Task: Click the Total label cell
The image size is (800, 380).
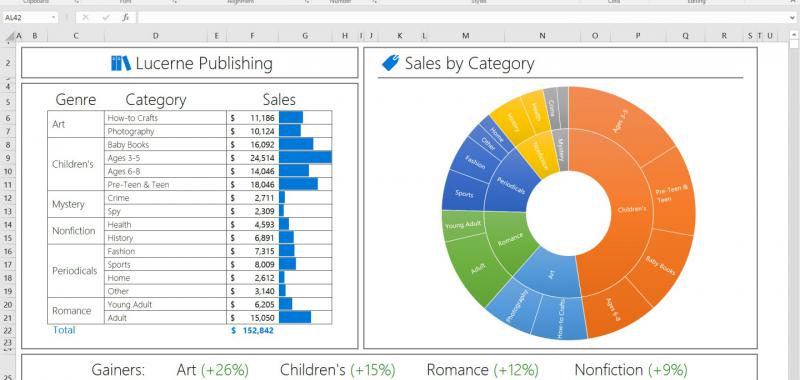Action: [x=64, y=330]
